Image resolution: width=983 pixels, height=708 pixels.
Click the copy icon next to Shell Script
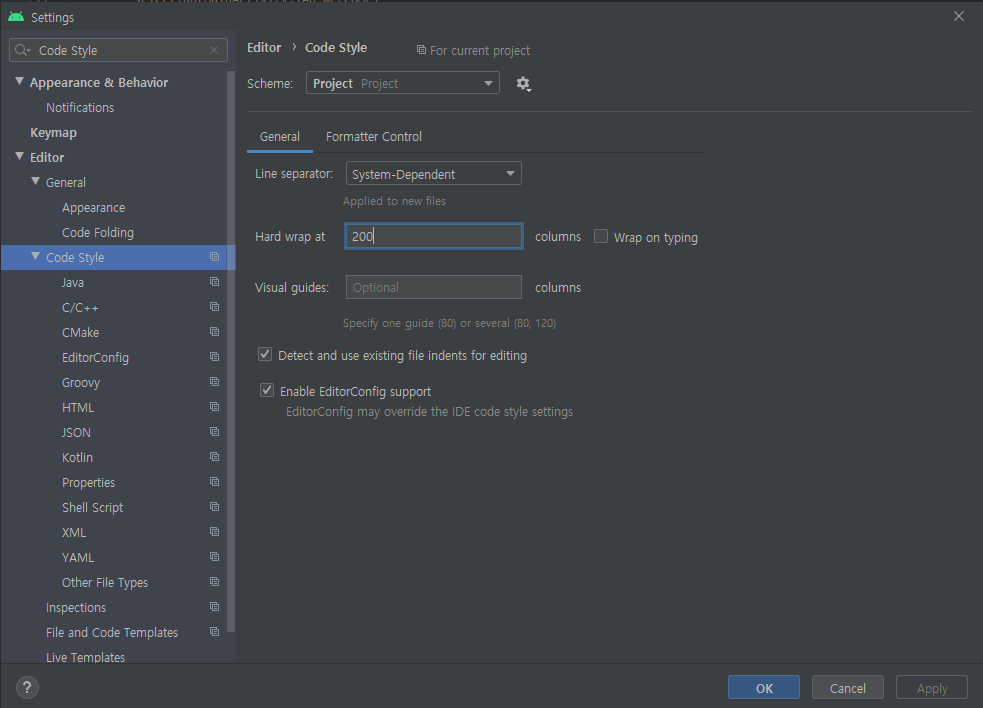(213, 506)
